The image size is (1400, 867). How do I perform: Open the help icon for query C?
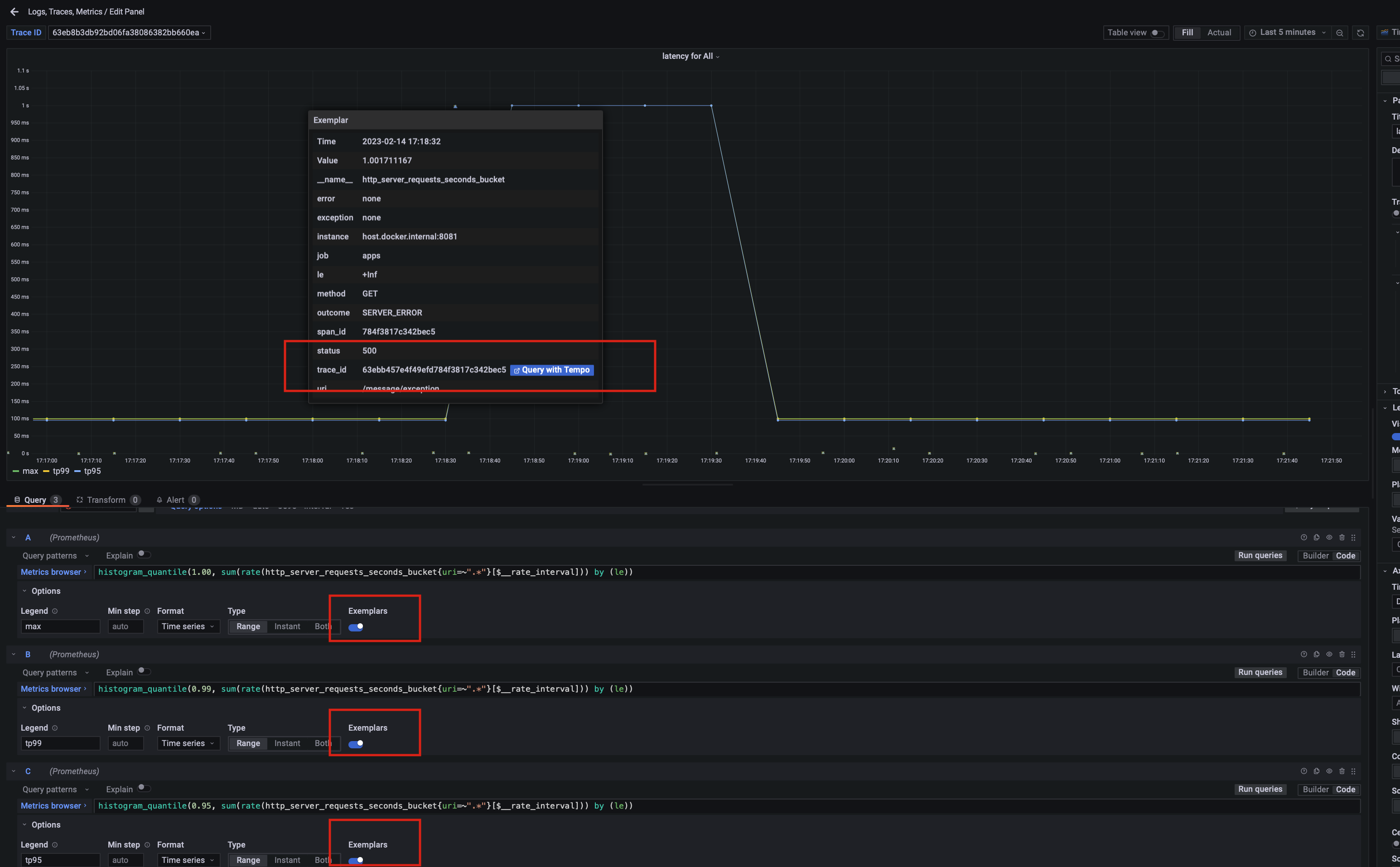1303,771
